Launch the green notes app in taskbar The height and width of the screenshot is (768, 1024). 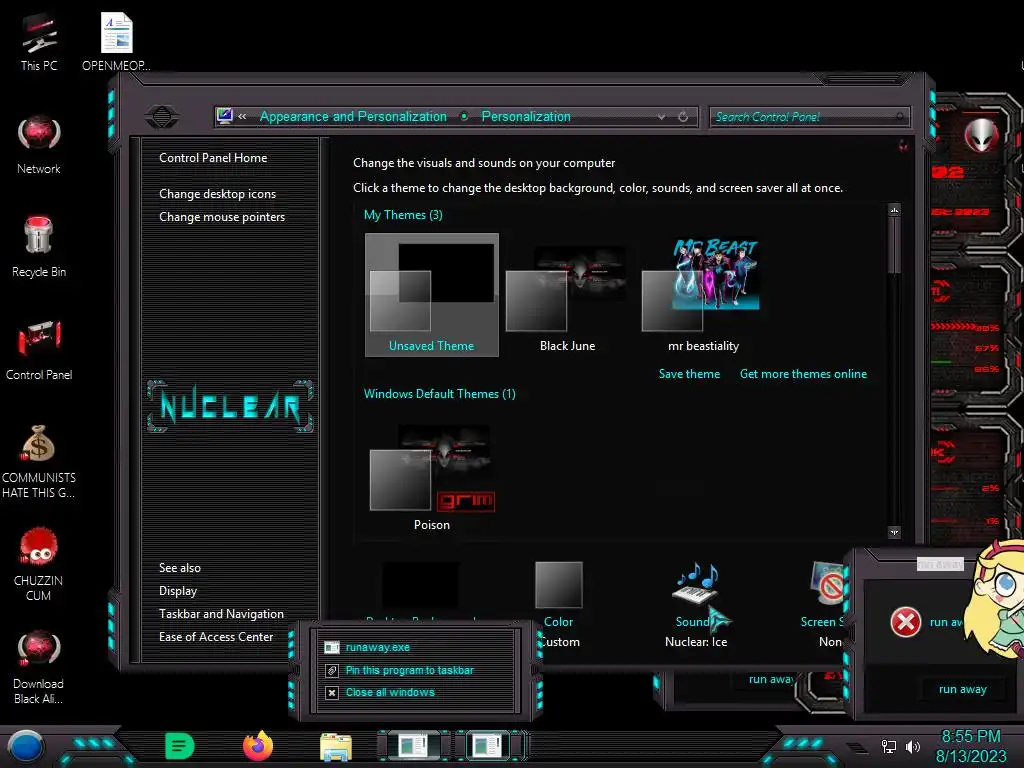click(x=179, y=746)
